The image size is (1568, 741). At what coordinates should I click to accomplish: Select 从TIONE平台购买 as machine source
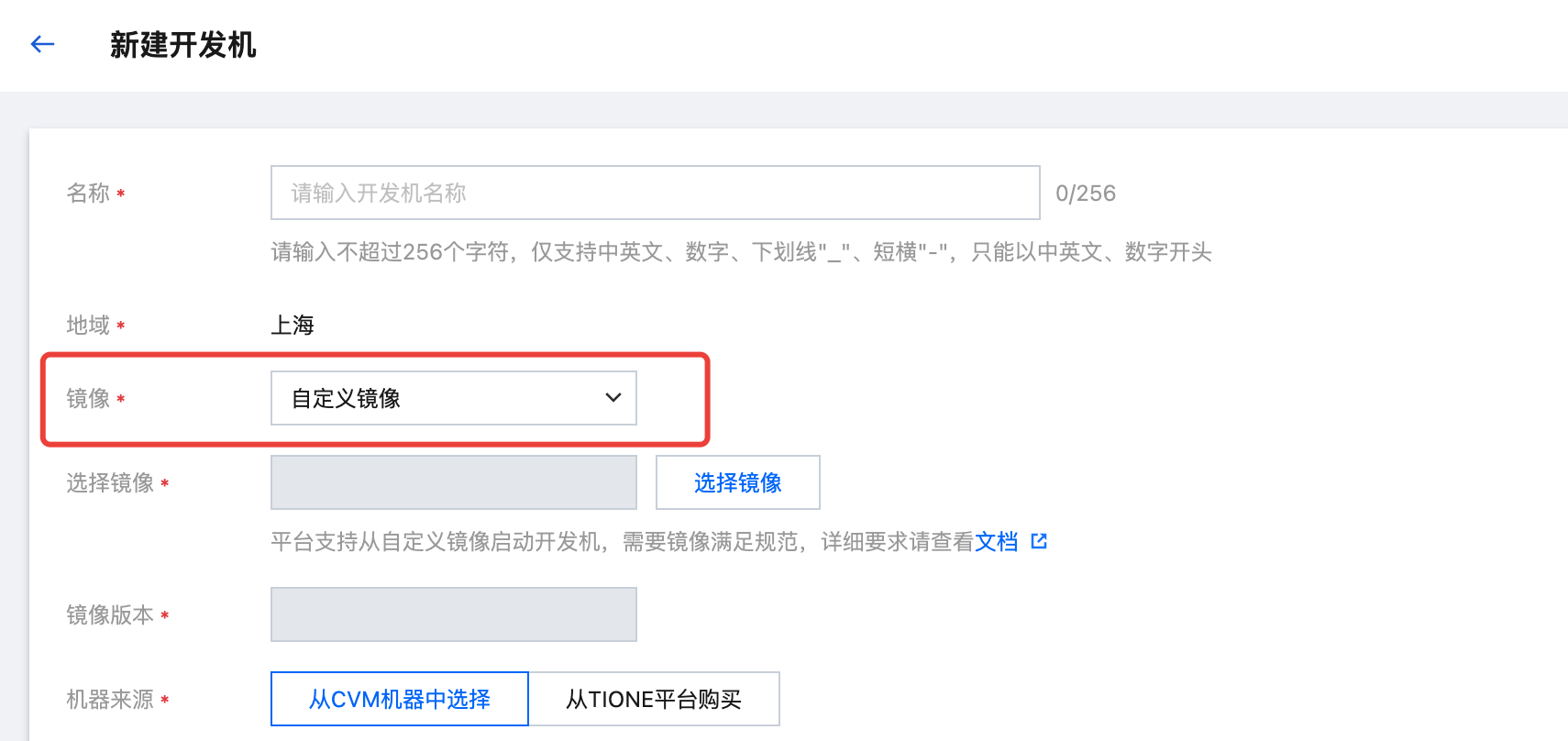(x=654, y=699)
